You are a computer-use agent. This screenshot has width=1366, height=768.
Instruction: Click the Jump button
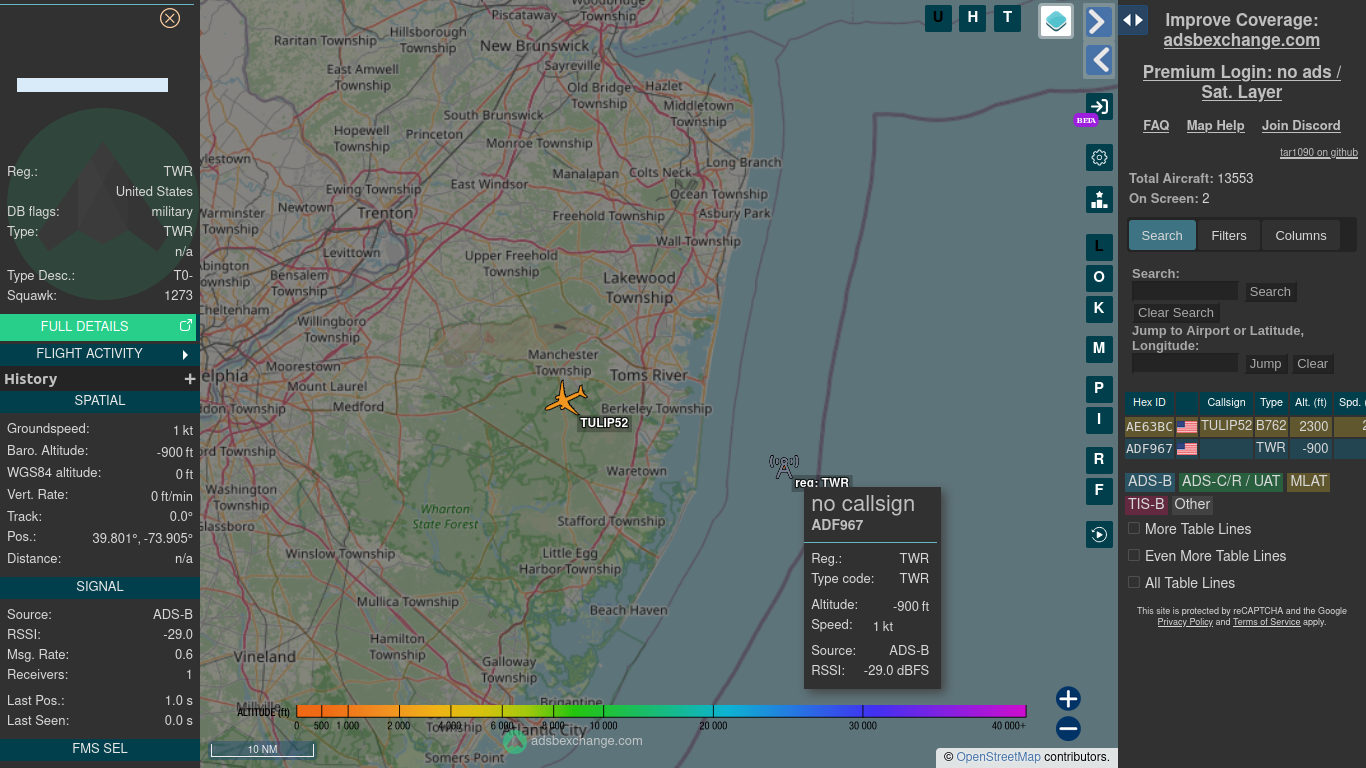(x=1265, y=363)
